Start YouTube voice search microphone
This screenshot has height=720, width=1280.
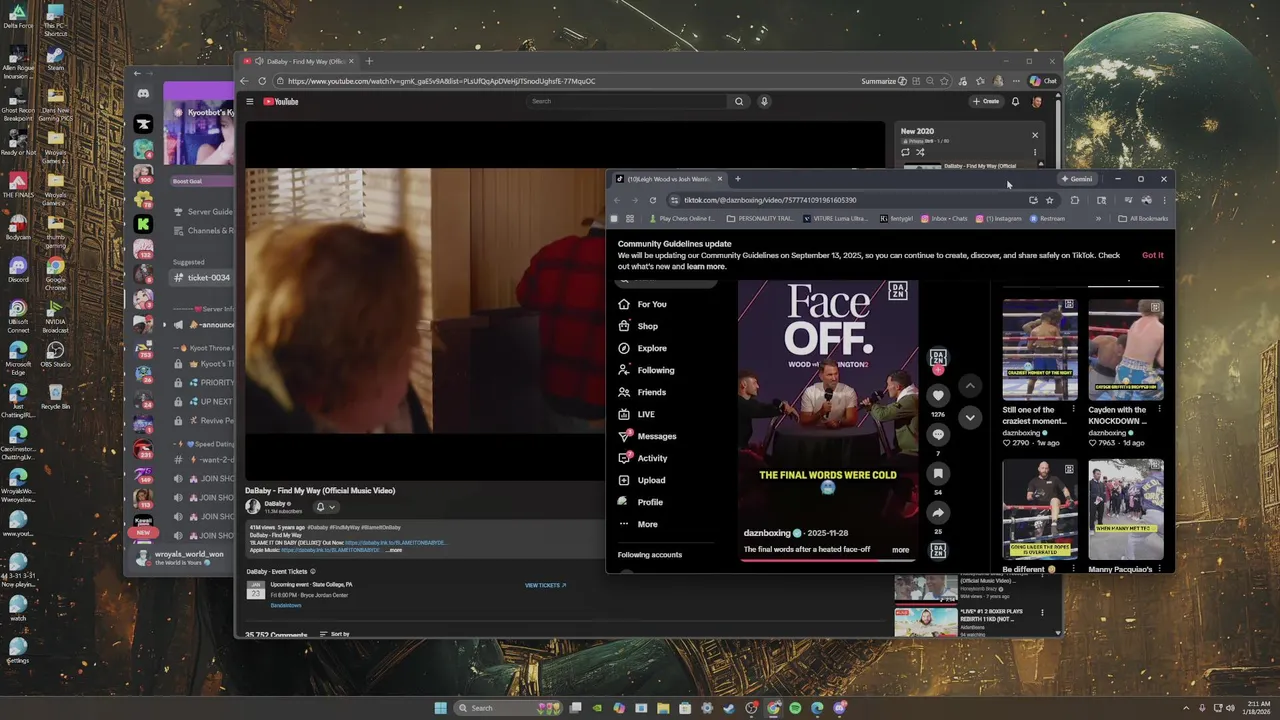764,101
